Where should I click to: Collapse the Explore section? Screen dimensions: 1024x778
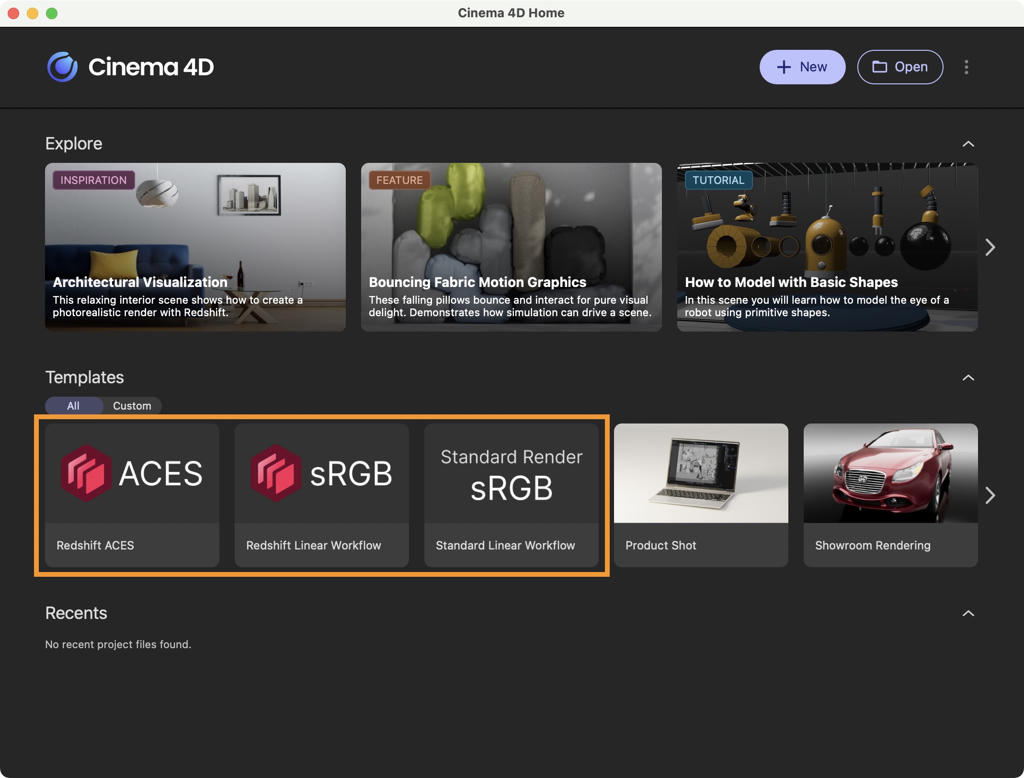[x=968, y=144]
